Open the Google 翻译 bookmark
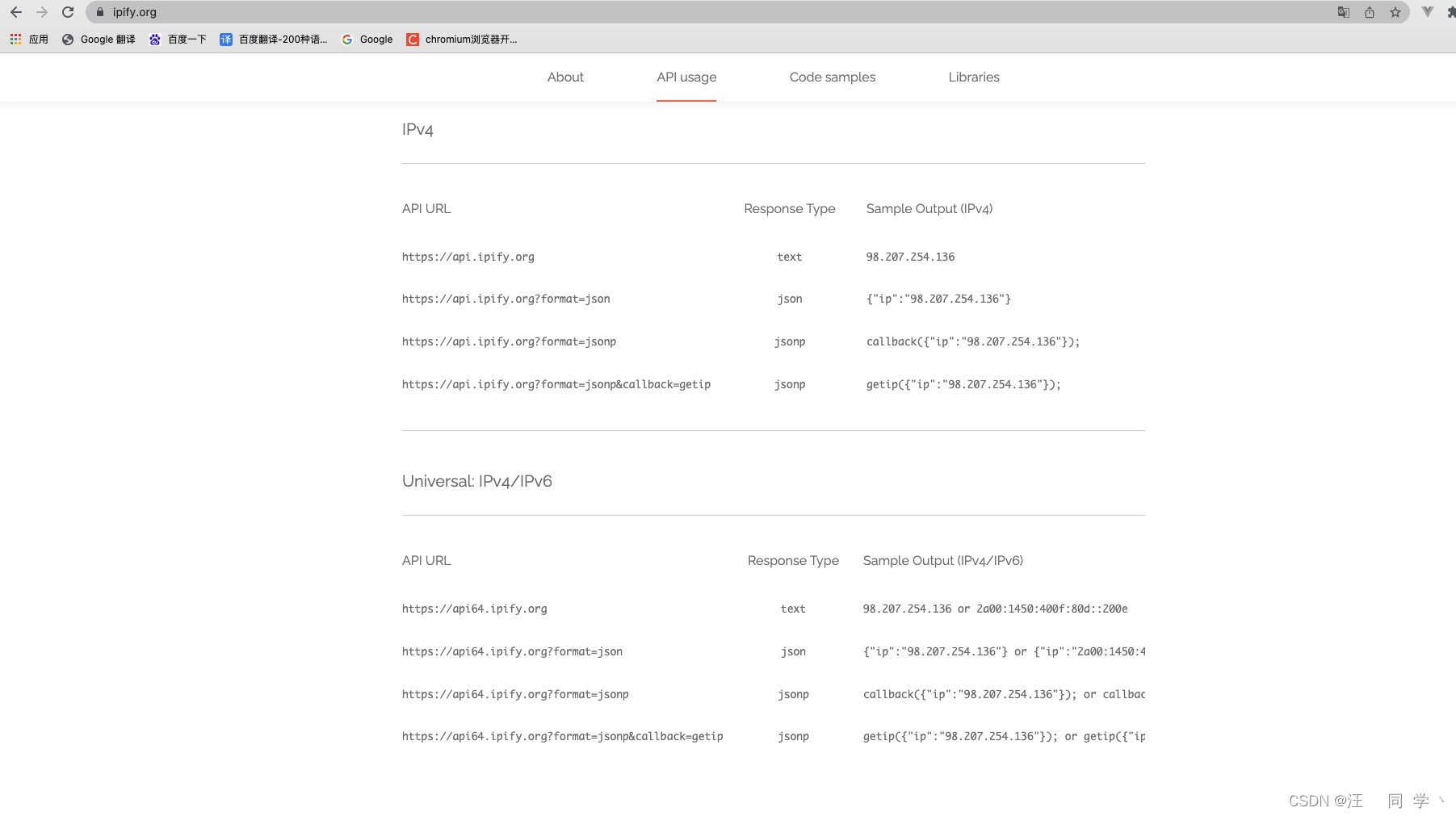Viewport: 1456px width, 816px height. pyautogui.click(x=99, y=40)
